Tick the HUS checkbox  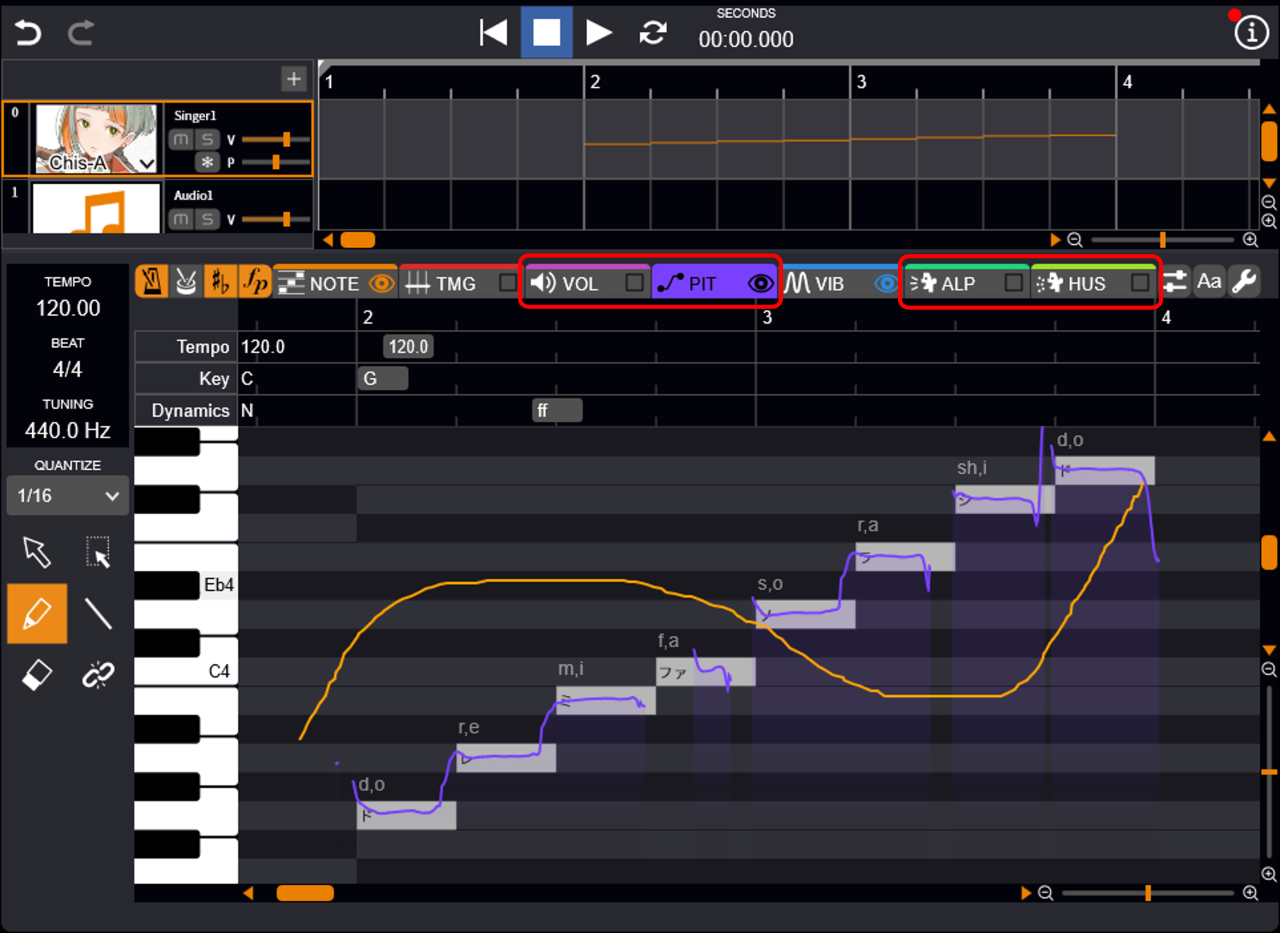click(1140, 283)
